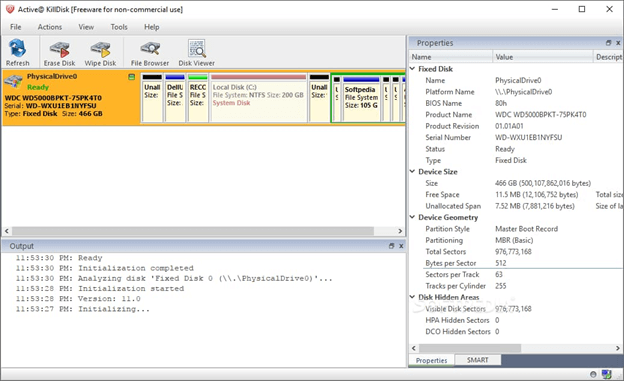Screen dimensions: 624x381
Task: Open the File Browser tool
Action: (150, 53)
